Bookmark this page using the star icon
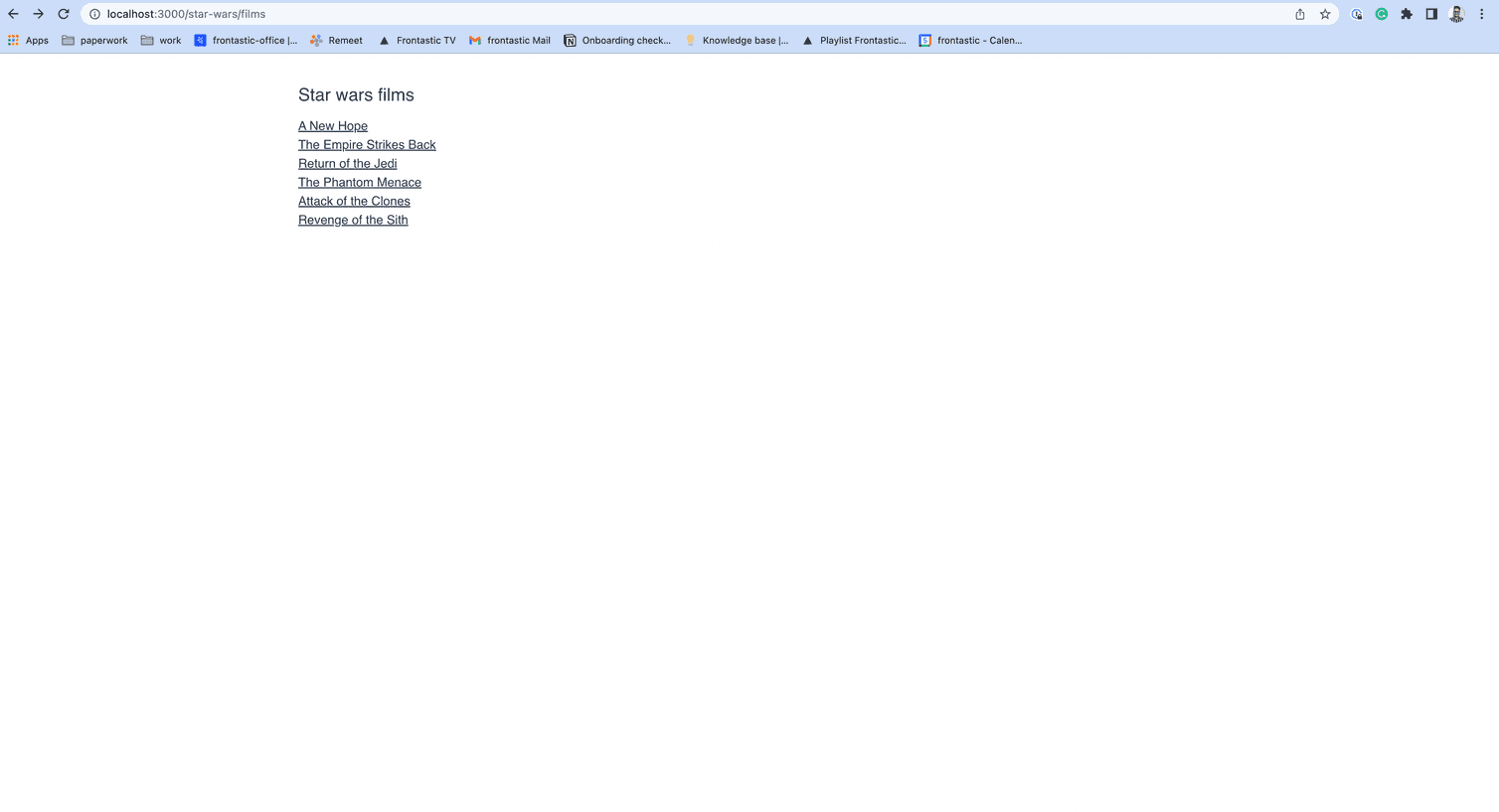The image size is (1499, 812). [x=1325, y=14]
